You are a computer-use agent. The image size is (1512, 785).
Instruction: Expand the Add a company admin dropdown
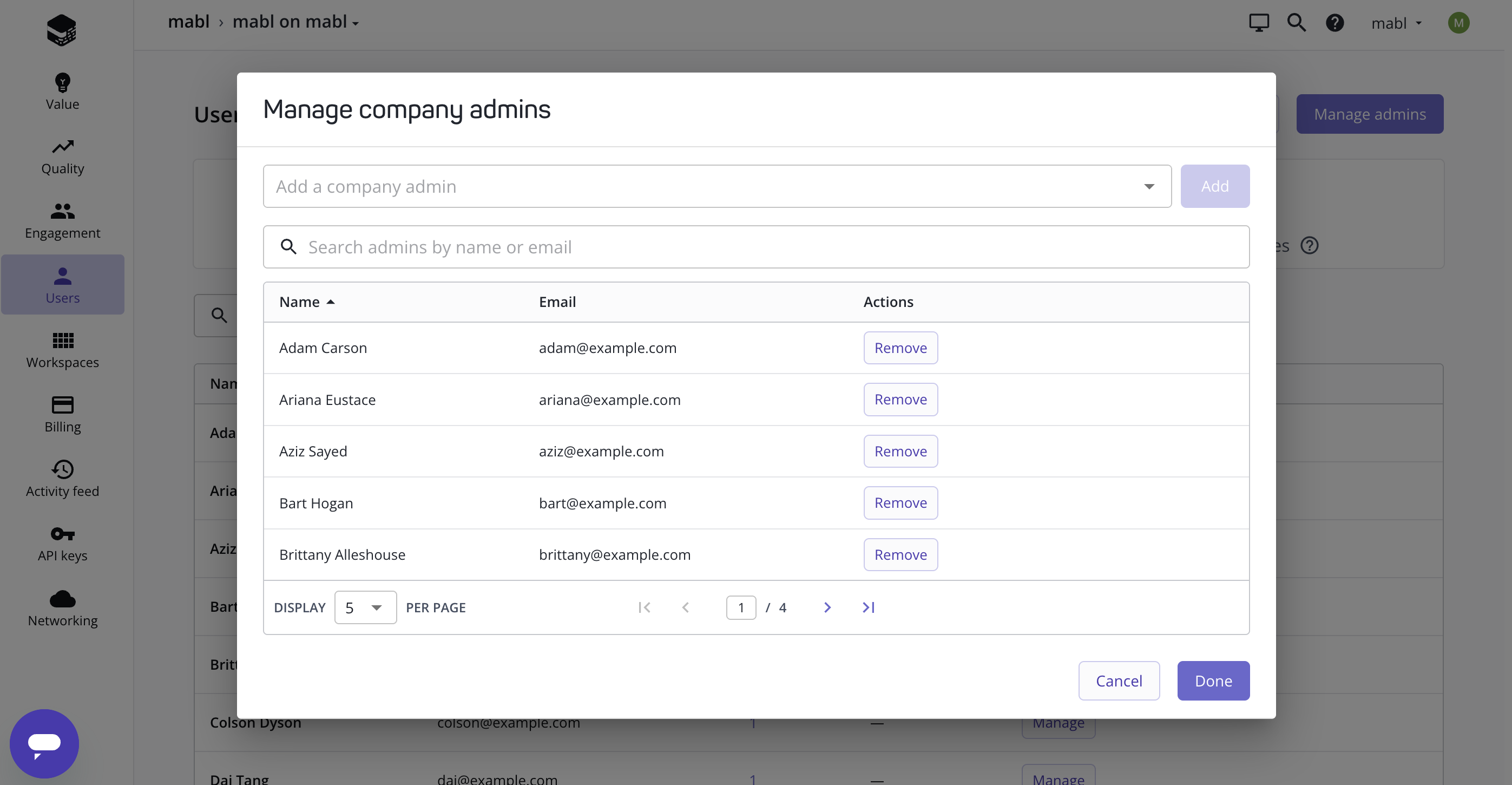1149,186
